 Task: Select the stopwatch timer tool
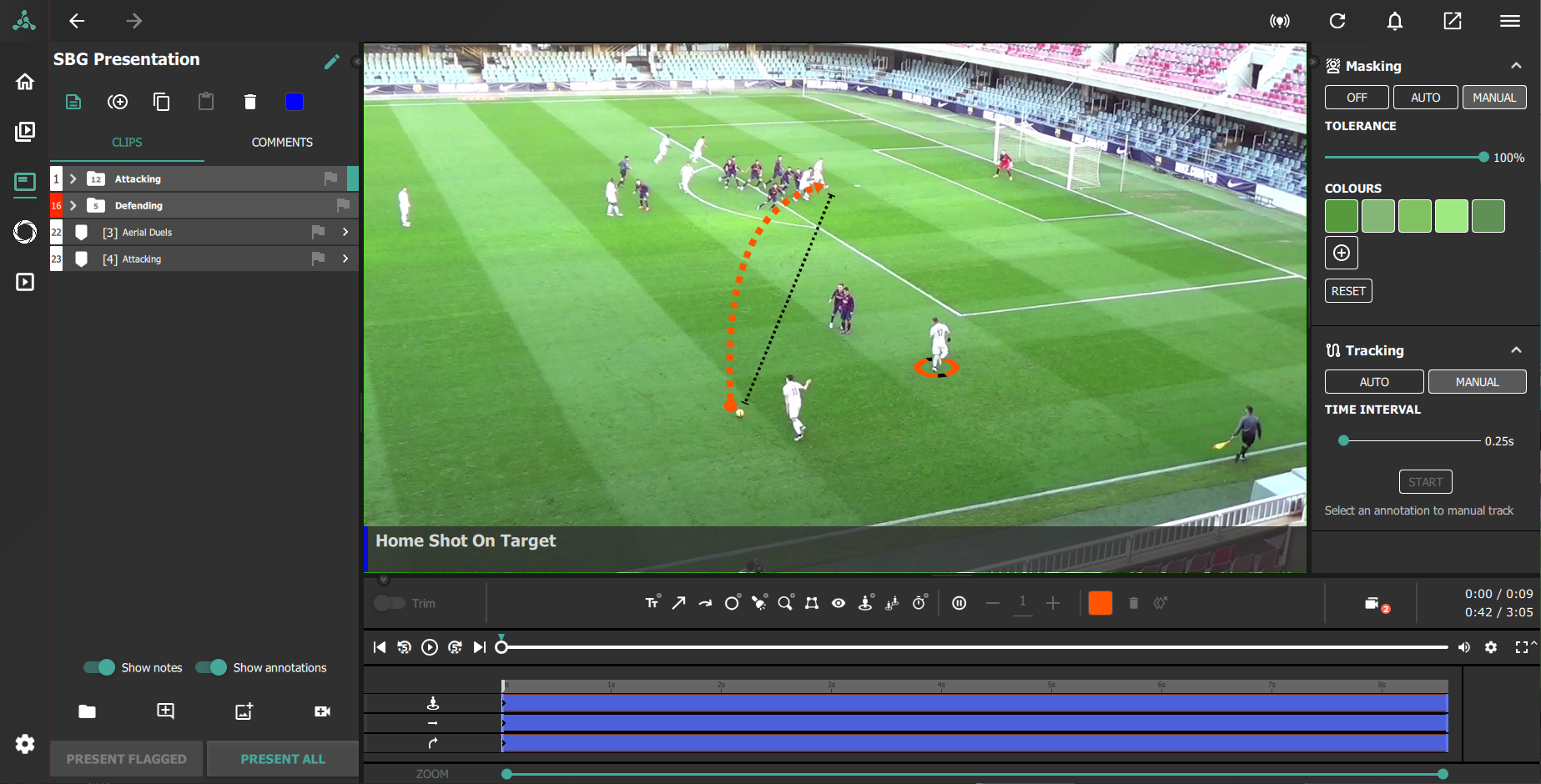pyautogui.click(x=919, y=602)
